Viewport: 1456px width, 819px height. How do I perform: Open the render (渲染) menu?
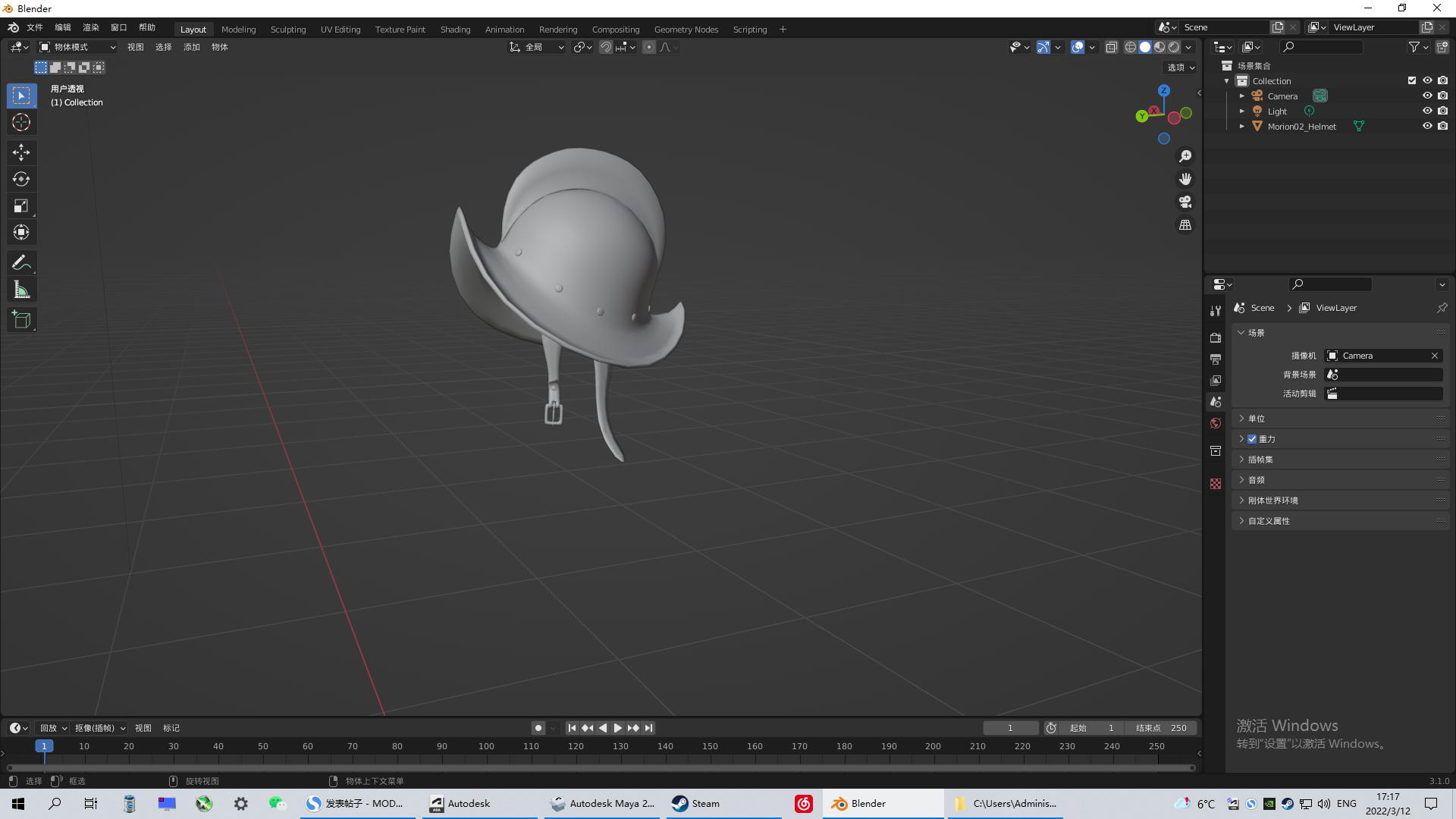(91, 27)
